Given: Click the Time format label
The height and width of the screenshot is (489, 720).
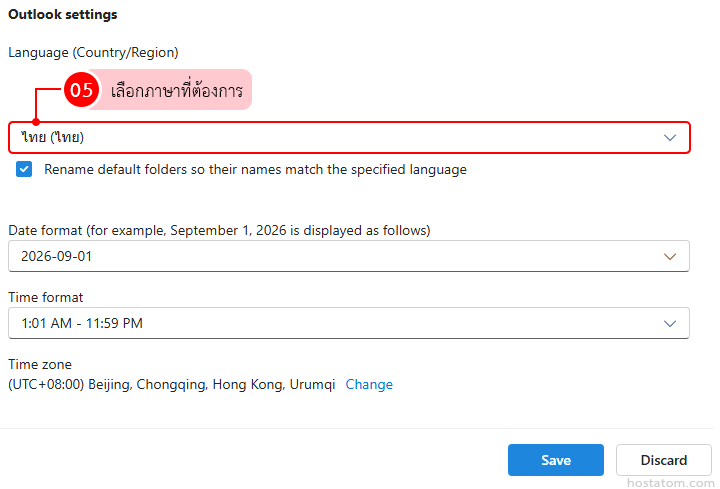Looking at the screenshot, I should (46, 298).
